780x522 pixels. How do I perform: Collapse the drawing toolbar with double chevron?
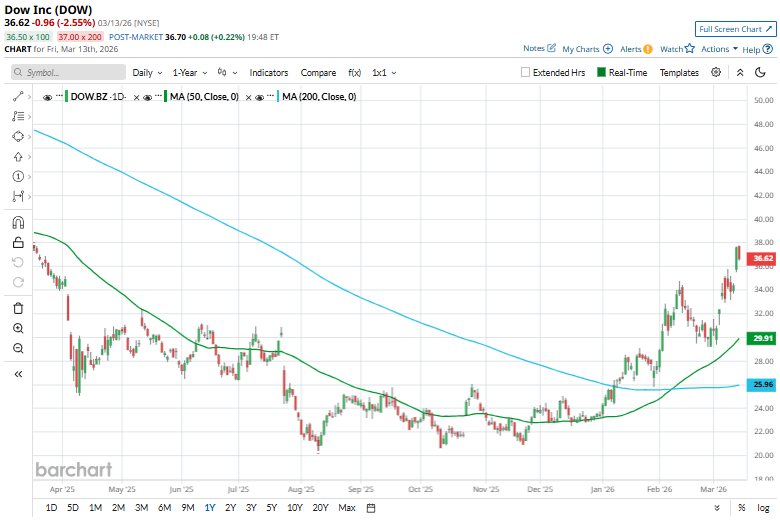pyautogui.click(x=18, y=374)
